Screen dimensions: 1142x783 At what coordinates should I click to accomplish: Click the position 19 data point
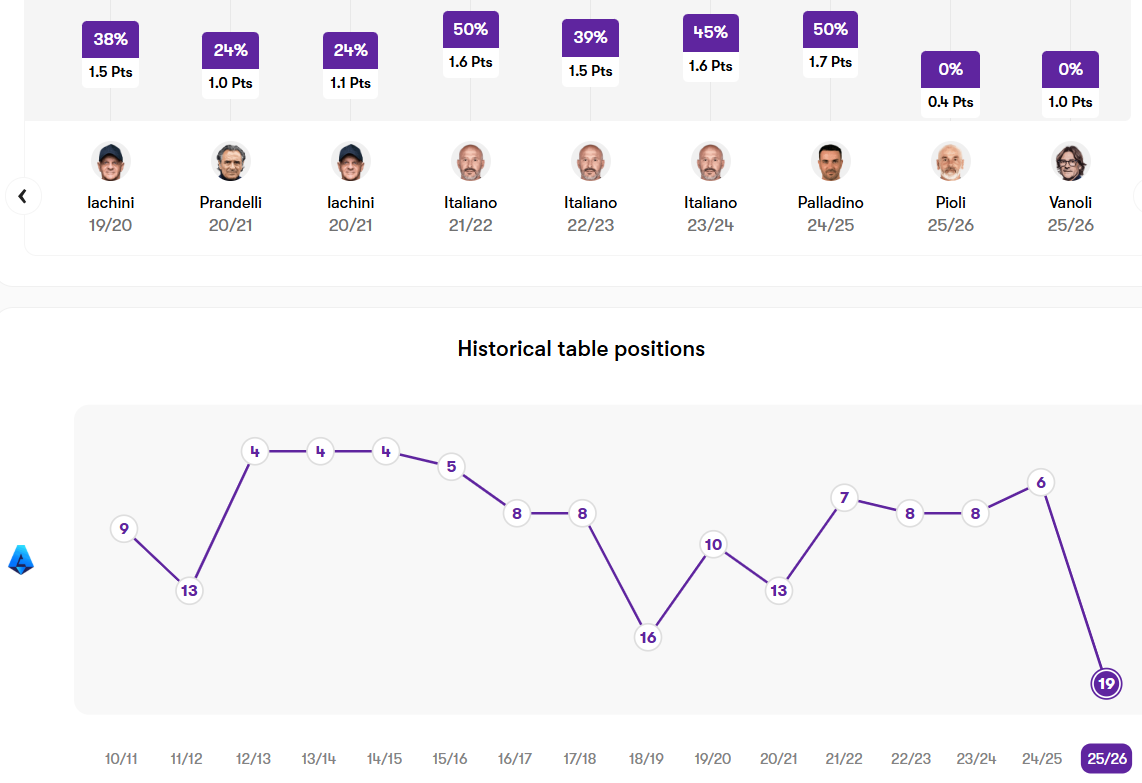point(1106,684)
